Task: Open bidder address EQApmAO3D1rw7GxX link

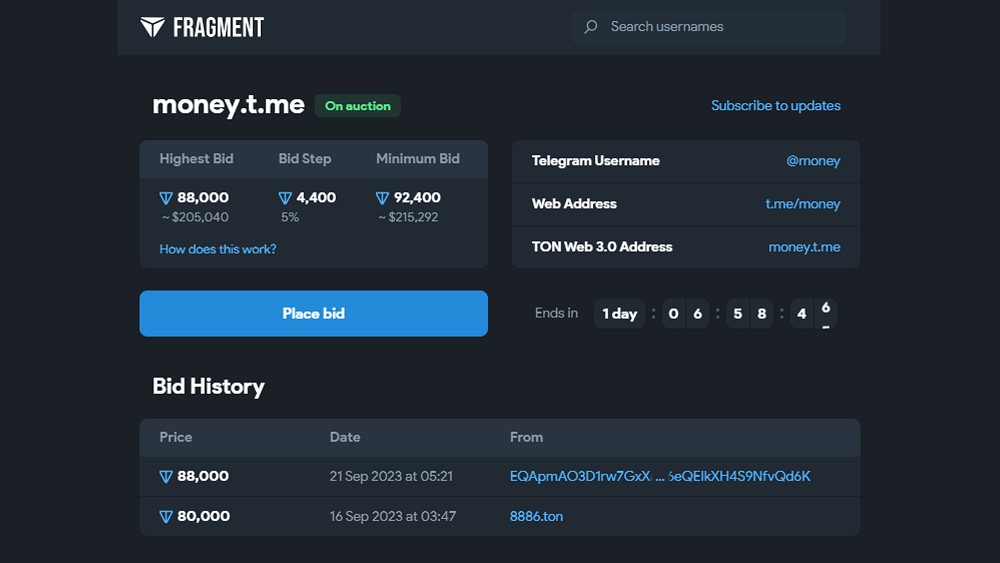Action: coord(660,476)
